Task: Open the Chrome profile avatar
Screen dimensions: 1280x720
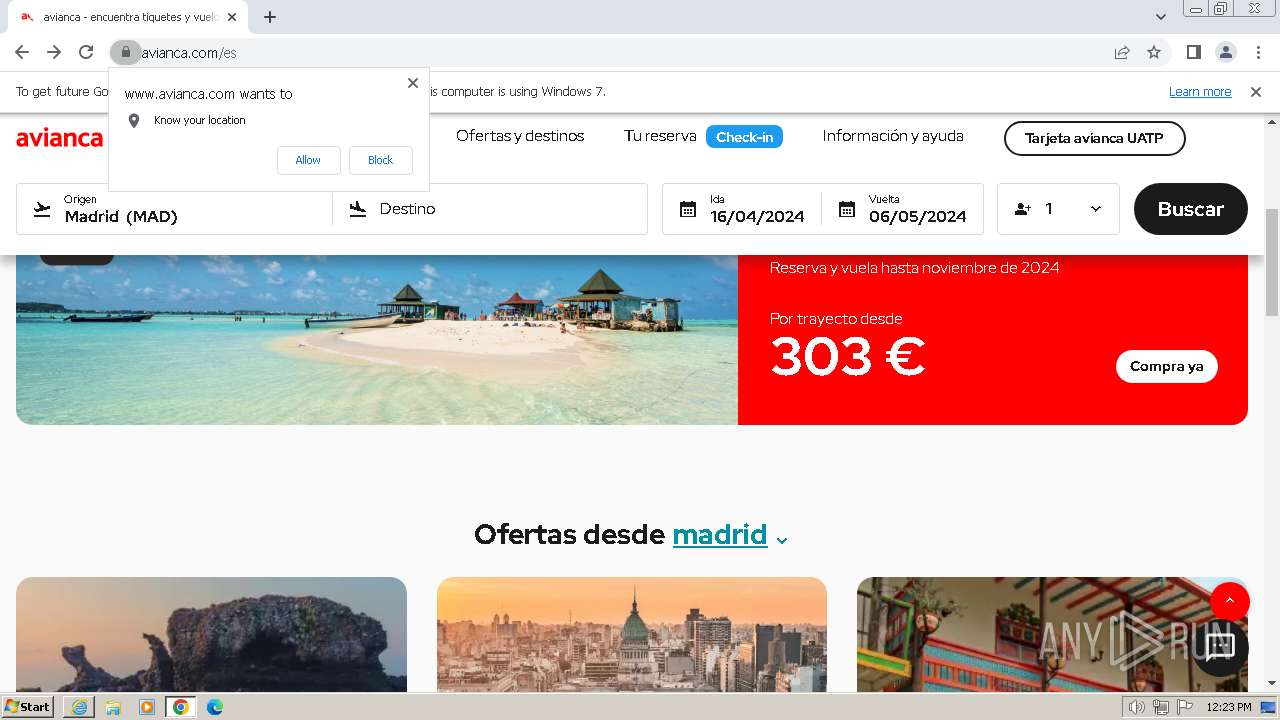Action: [1226, 52]
